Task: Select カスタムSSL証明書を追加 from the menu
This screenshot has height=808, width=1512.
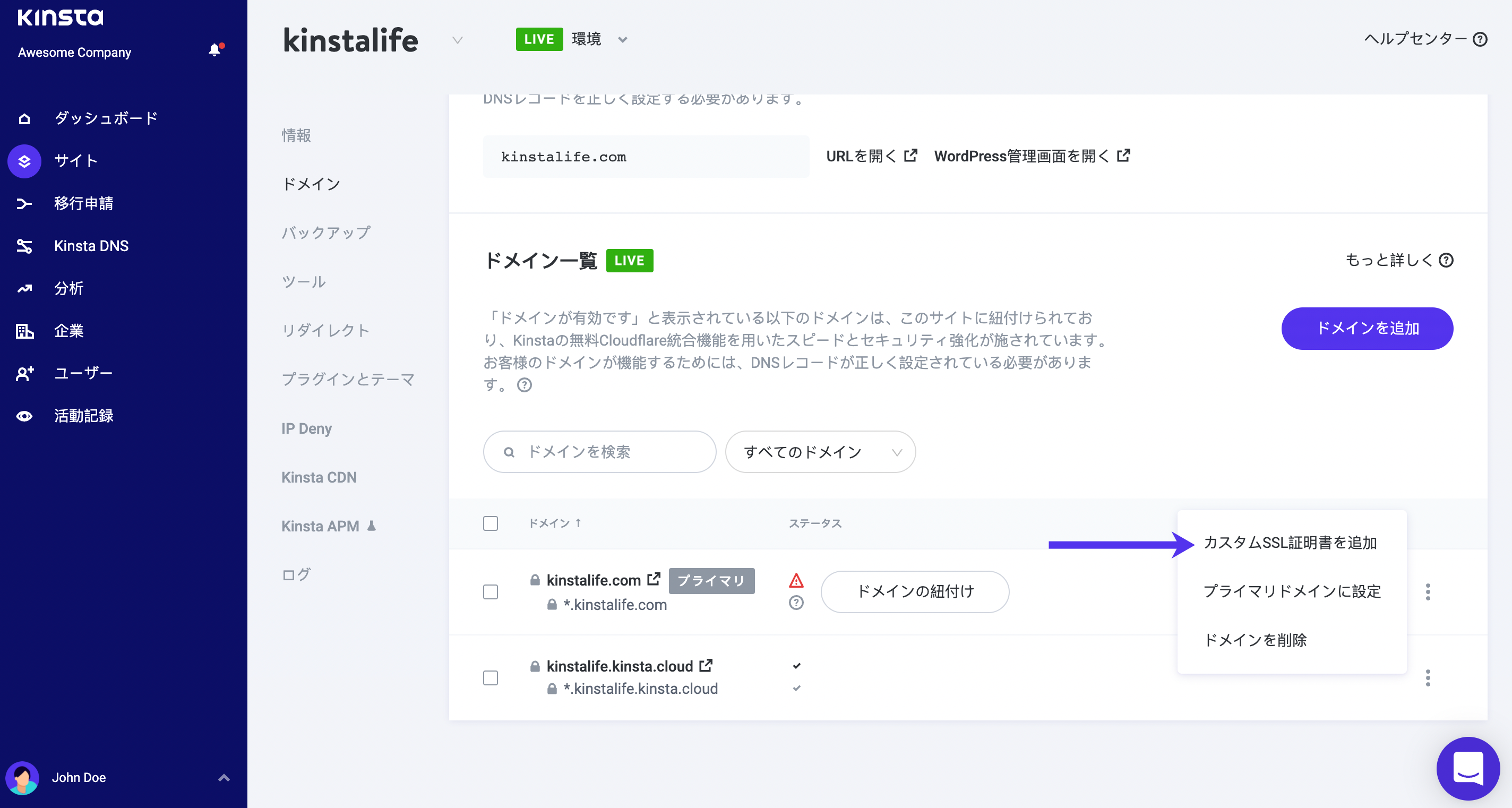Action: (x=1291, y=543)
